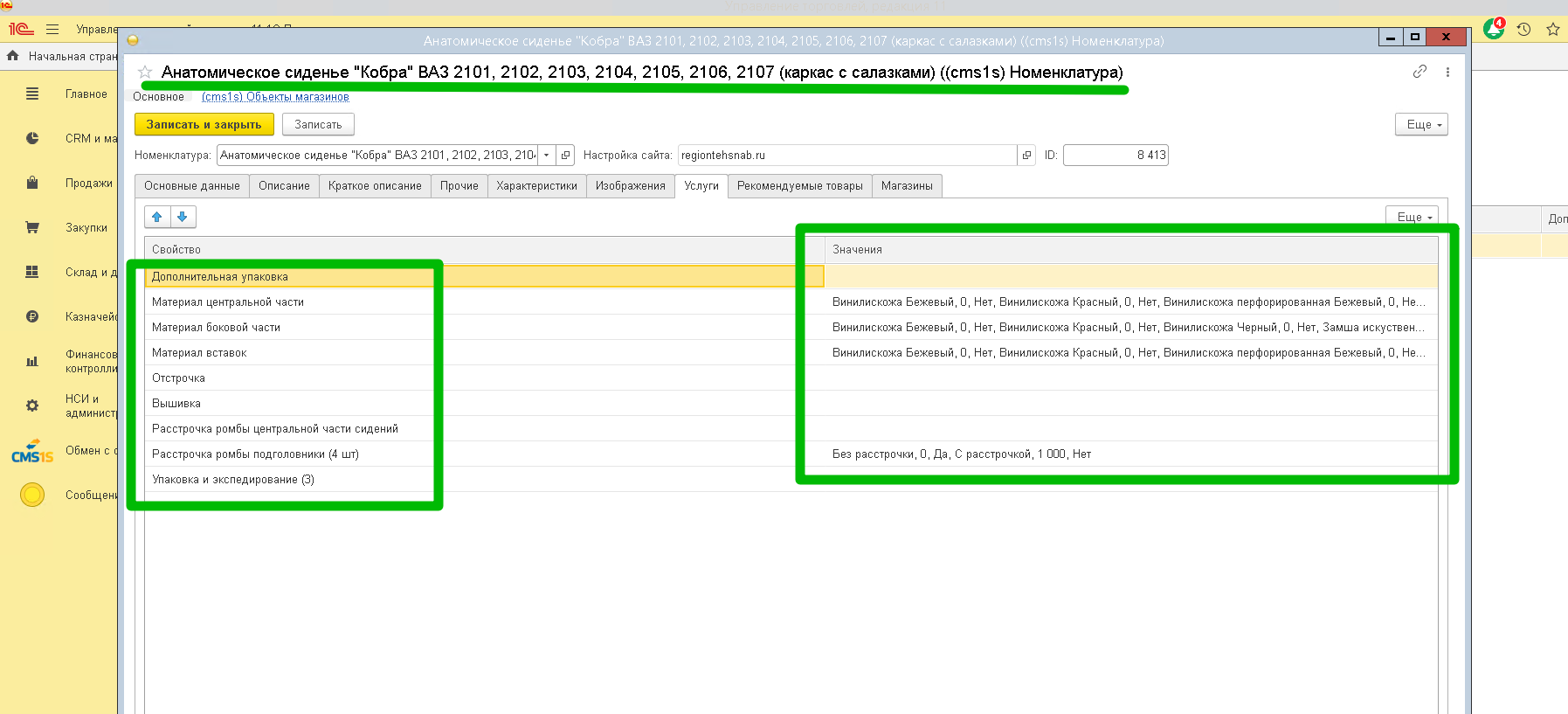Viewport: 1568px width, 714px height.
Task: Open the site setting regiontehsnab.ru record
Action: pos(1026,156)
